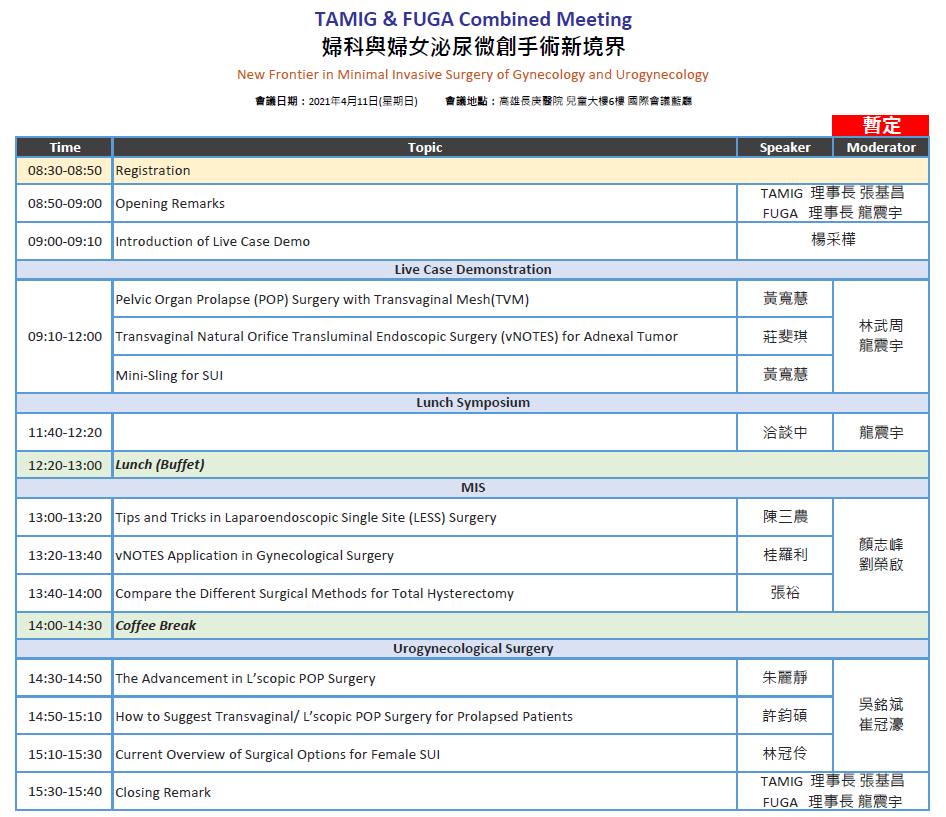This screenshot has width=946, height=817.
Task: Select the "Moderator" column header
Action: pyautogui.click(x=881, y=147)
